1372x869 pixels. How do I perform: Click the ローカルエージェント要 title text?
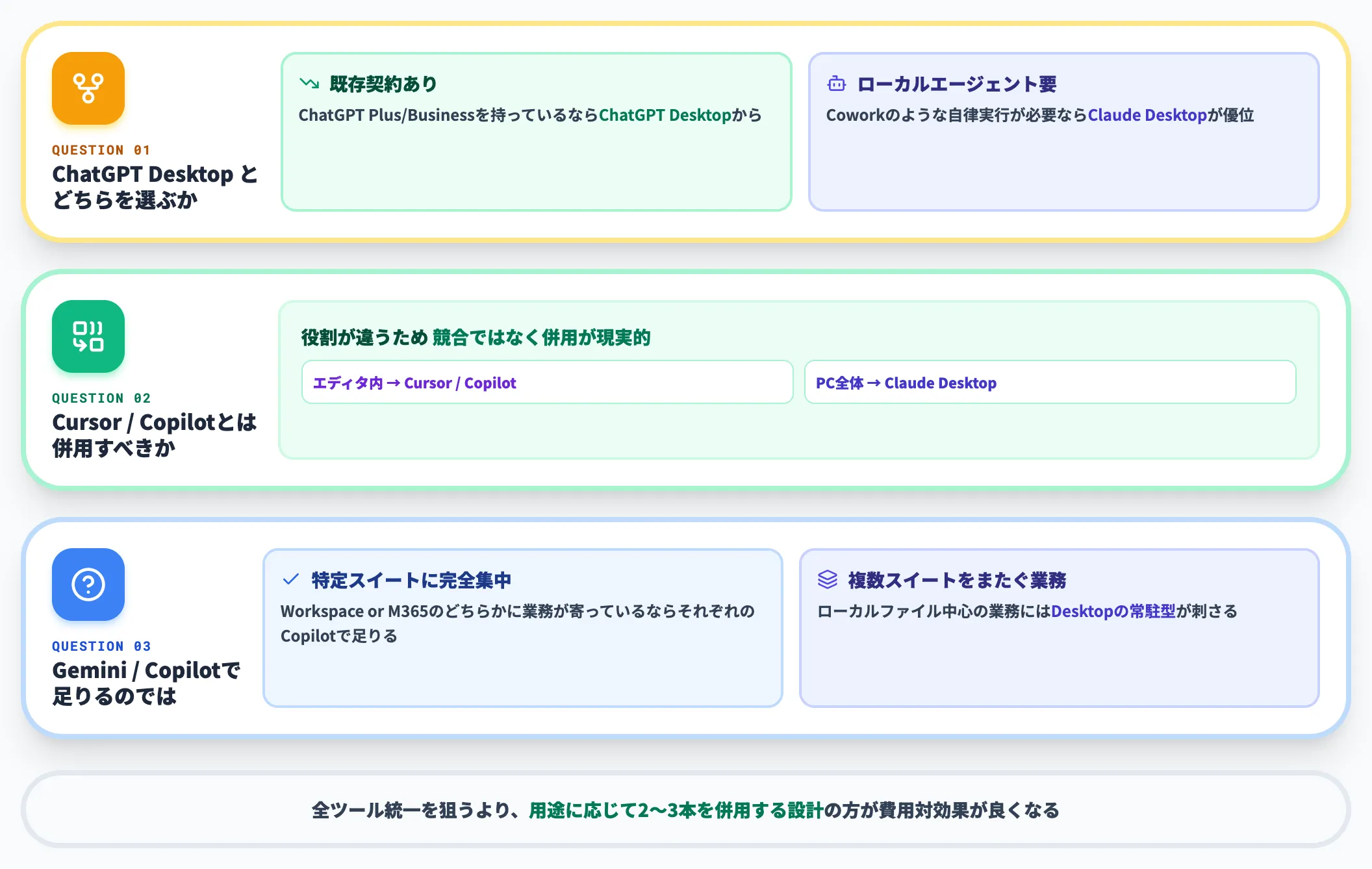[957, 84]
